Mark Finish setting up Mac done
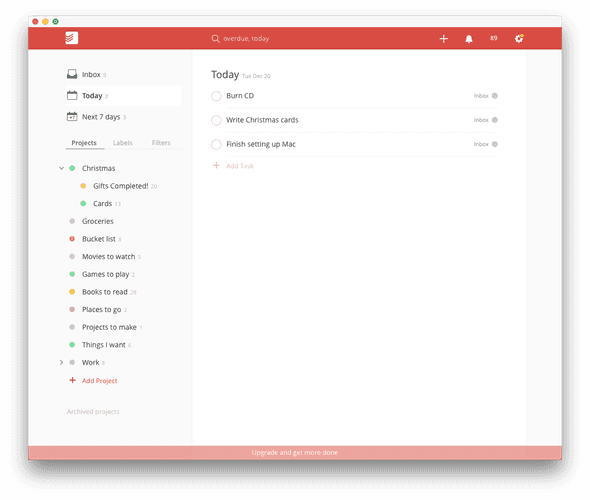590x500 pixels. tap(216, 144)
